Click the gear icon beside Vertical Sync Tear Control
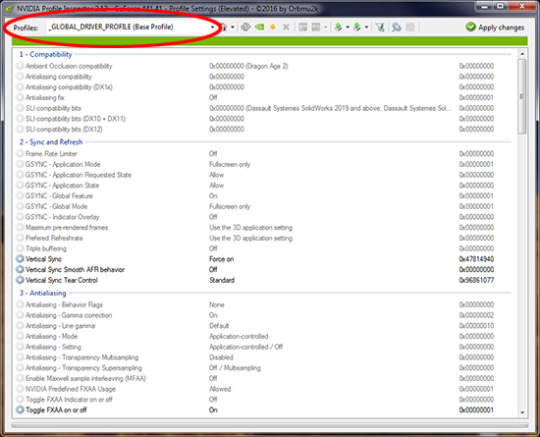The height and width of the screenshot is (437, 540). tap(20, 280)
